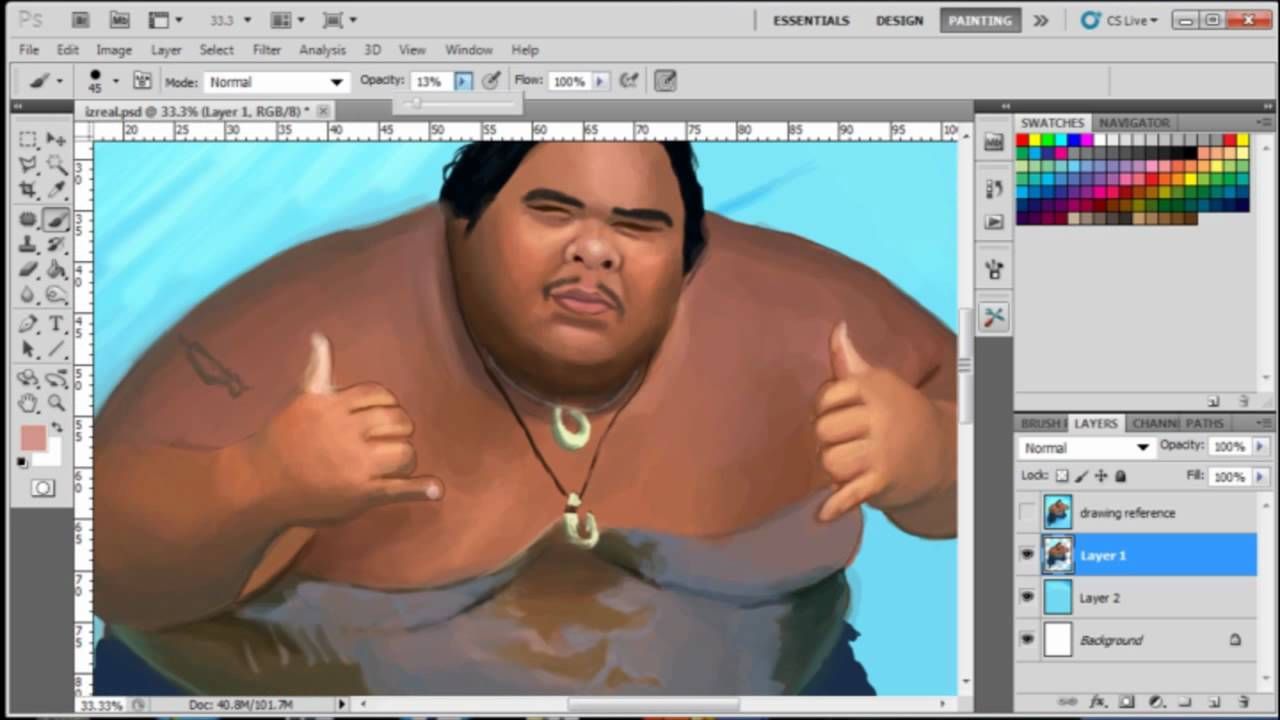Open the Analysis menu
Screen dimensions: 1280x720
point(323,49)
